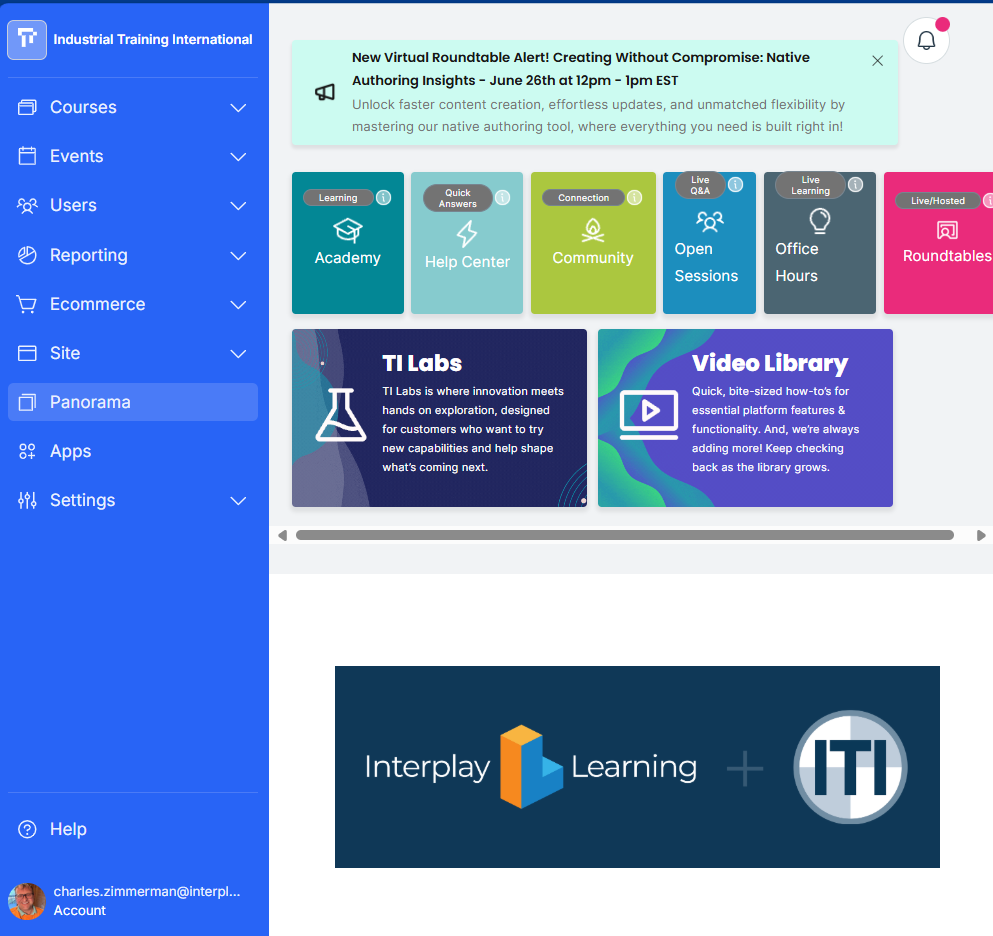Select Panorama in the sidebar
Viewport: 993px width, 936px height.
pos(133,402)
